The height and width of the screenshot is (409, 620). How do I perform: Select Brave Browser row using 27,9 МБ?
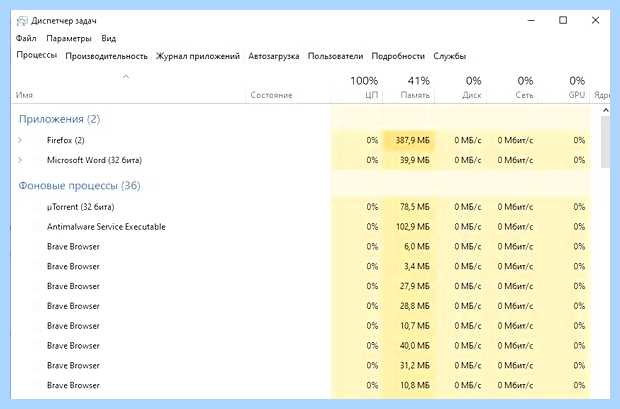[x=302, y=286]
